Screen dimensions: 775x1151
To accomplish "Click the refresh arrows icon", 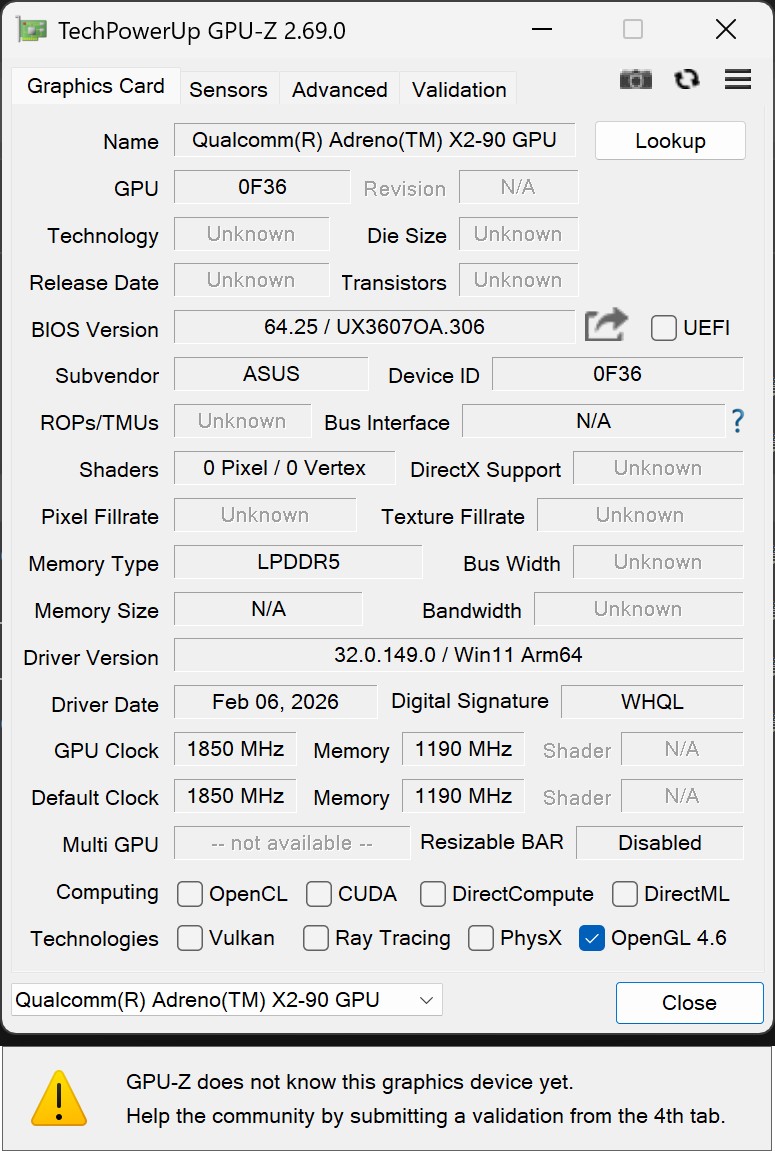I will tap(687, 79).
